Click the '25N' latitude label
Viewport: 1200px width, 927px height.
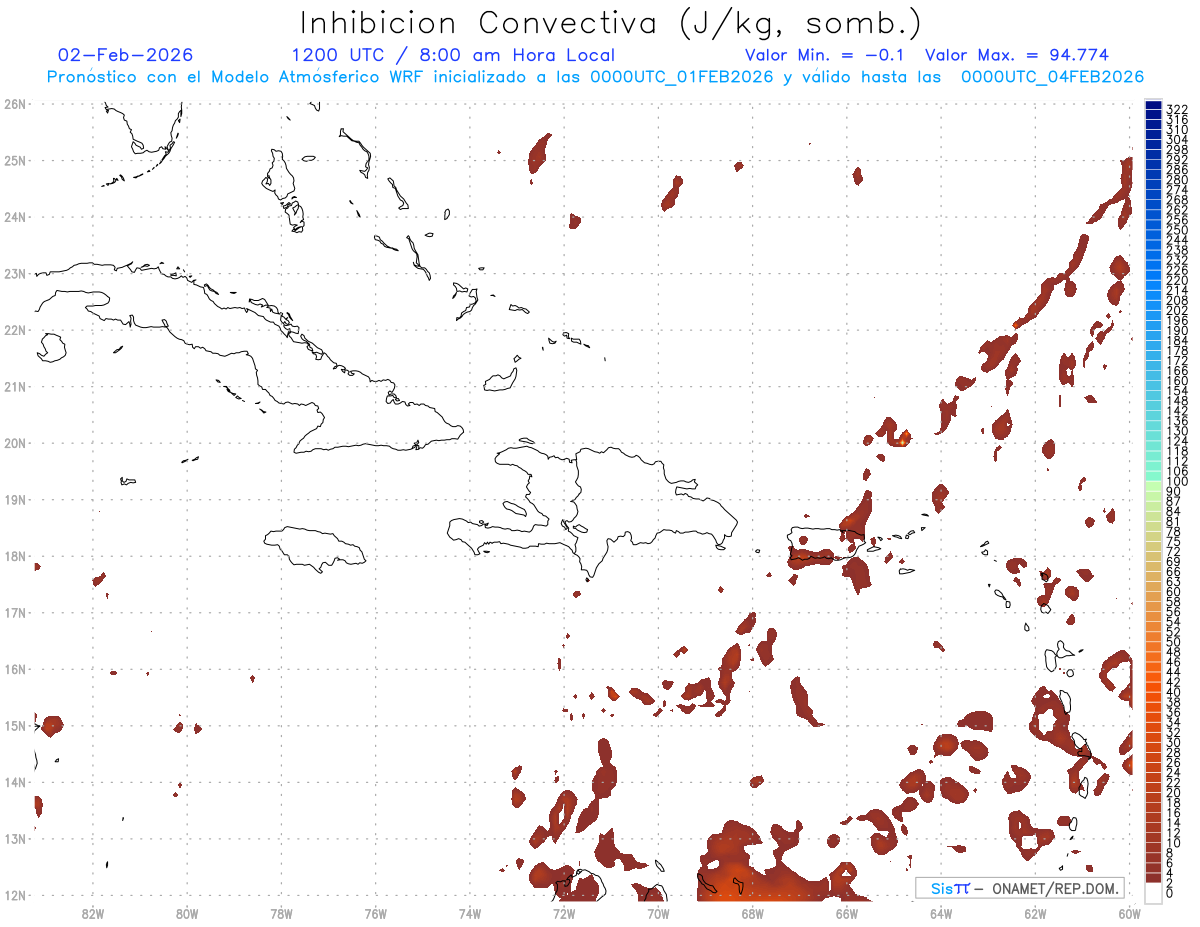click(14, 160)
